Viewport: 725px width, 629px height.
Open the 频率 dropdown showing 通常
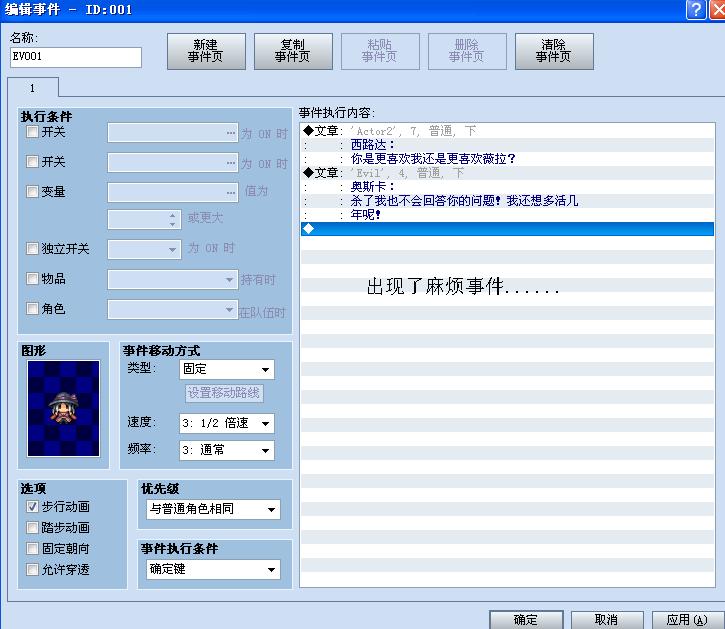click(227, 450)
